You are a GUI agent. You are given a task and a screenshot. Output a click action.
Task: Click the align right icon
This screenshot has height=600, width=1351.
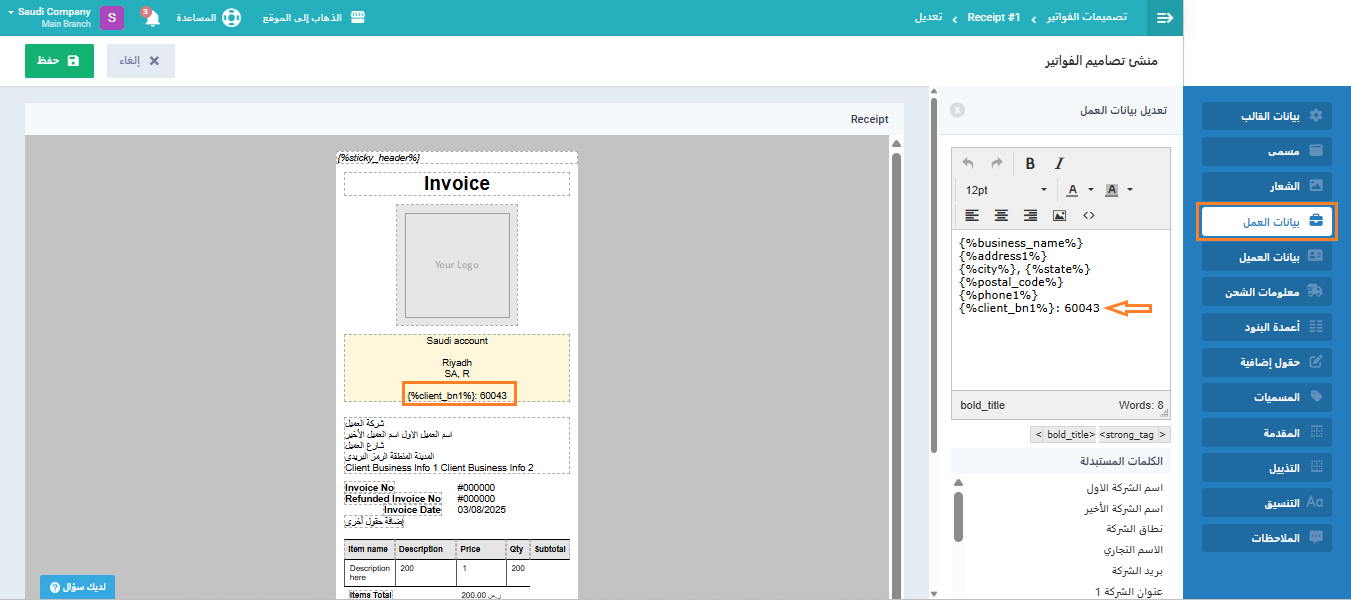[1030, 215]
